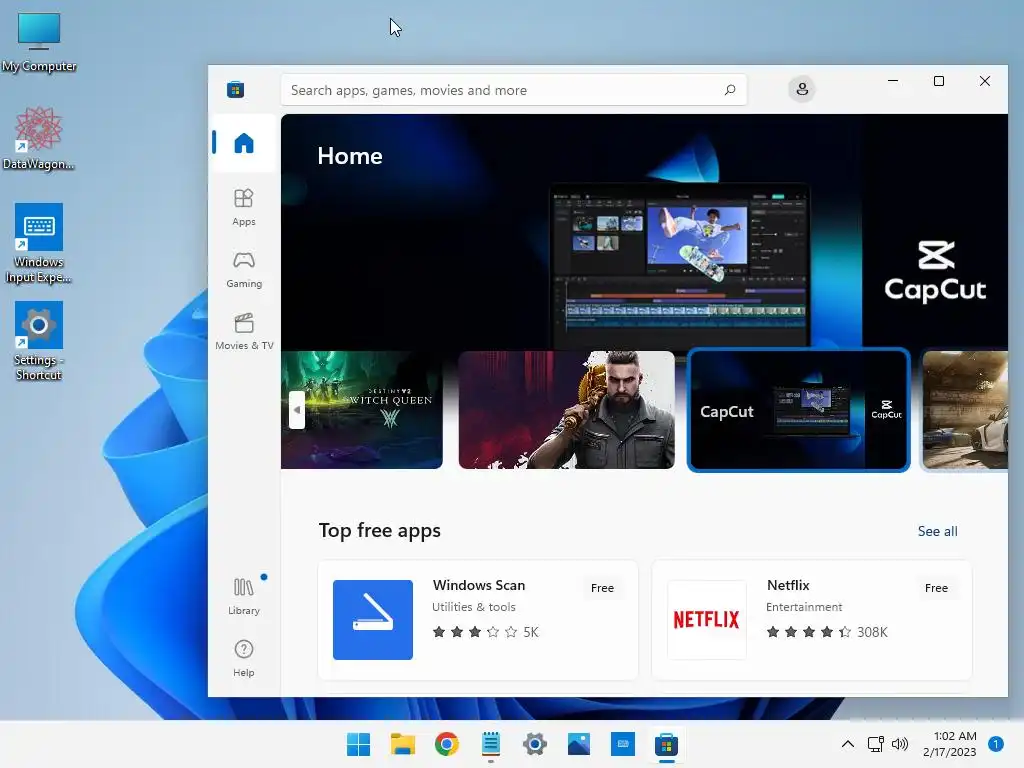This screenshot has width=1024, height=768.
Task: Open the Windows Start menu
Action: click(x=359, y=744)
